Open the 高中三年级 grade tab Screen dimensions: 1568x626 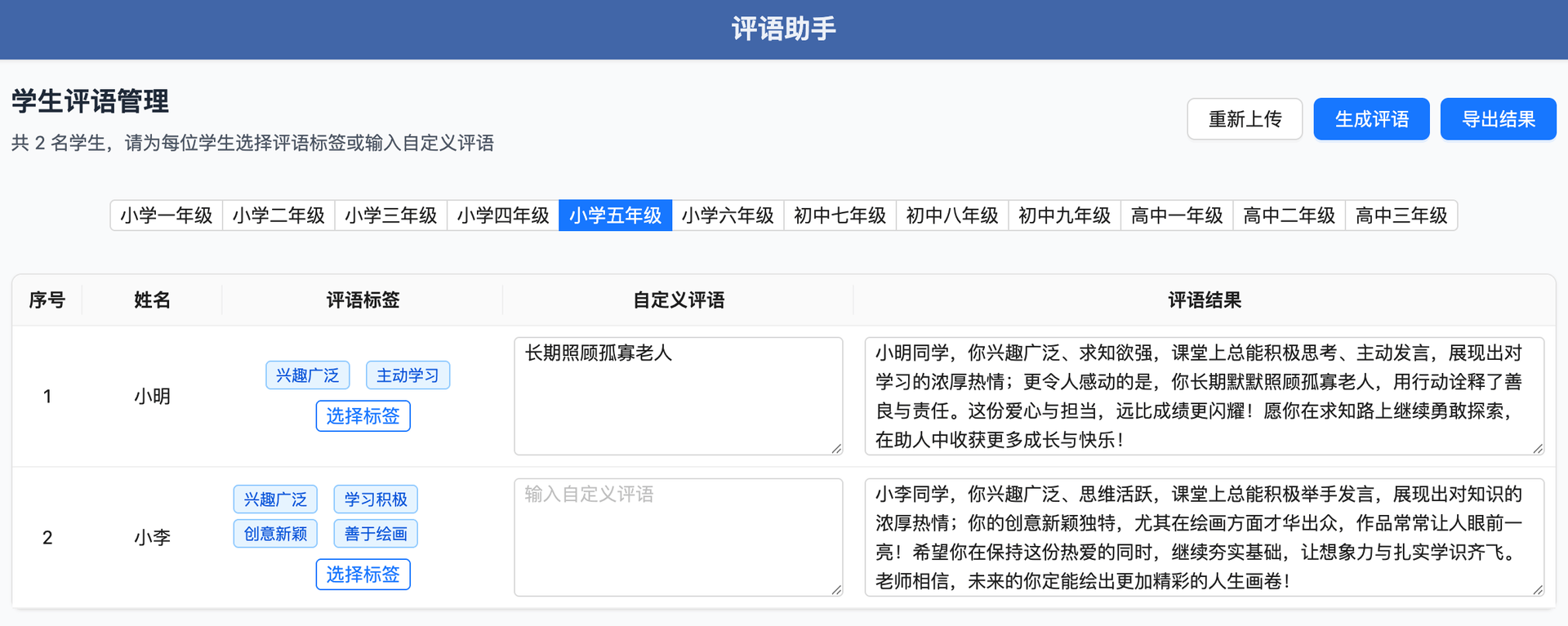(x=1401, y=215)
